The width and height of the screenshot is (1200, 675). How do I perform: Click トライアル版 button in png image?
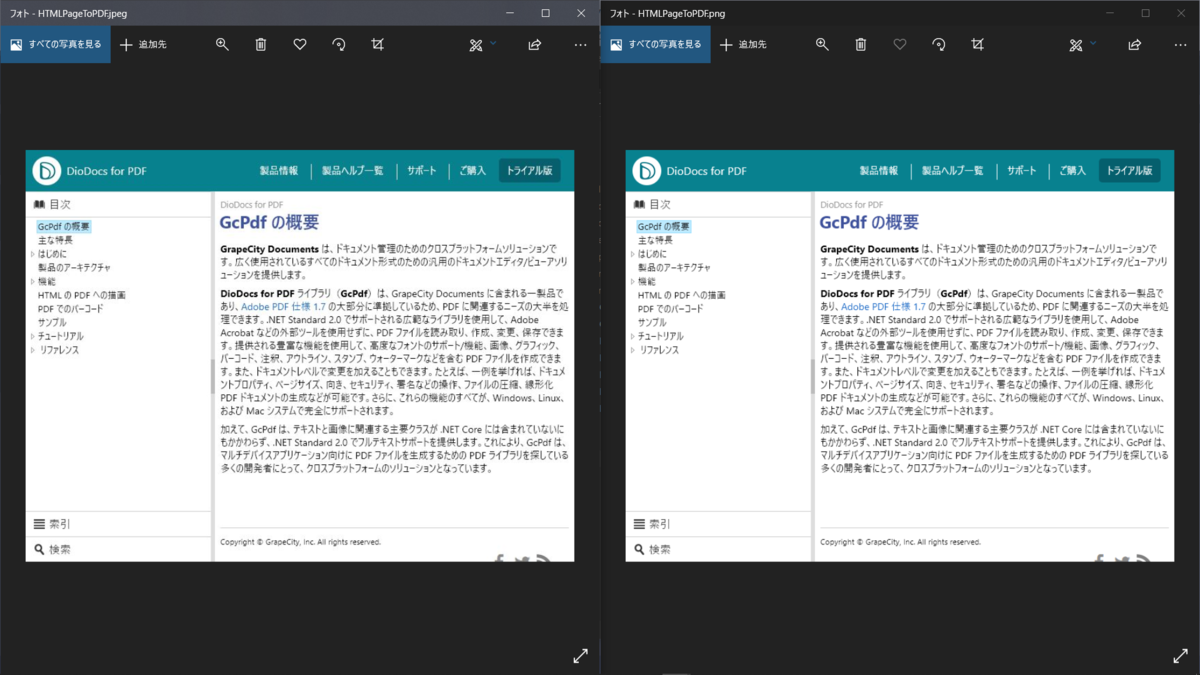tap(1130, 171)
